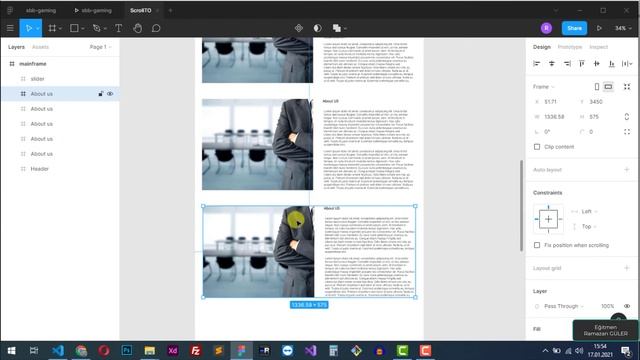Open horizontal constraint Left dropdown
Image resolution: width=640 pixels, height=360 pixels.
pos(589,211)
